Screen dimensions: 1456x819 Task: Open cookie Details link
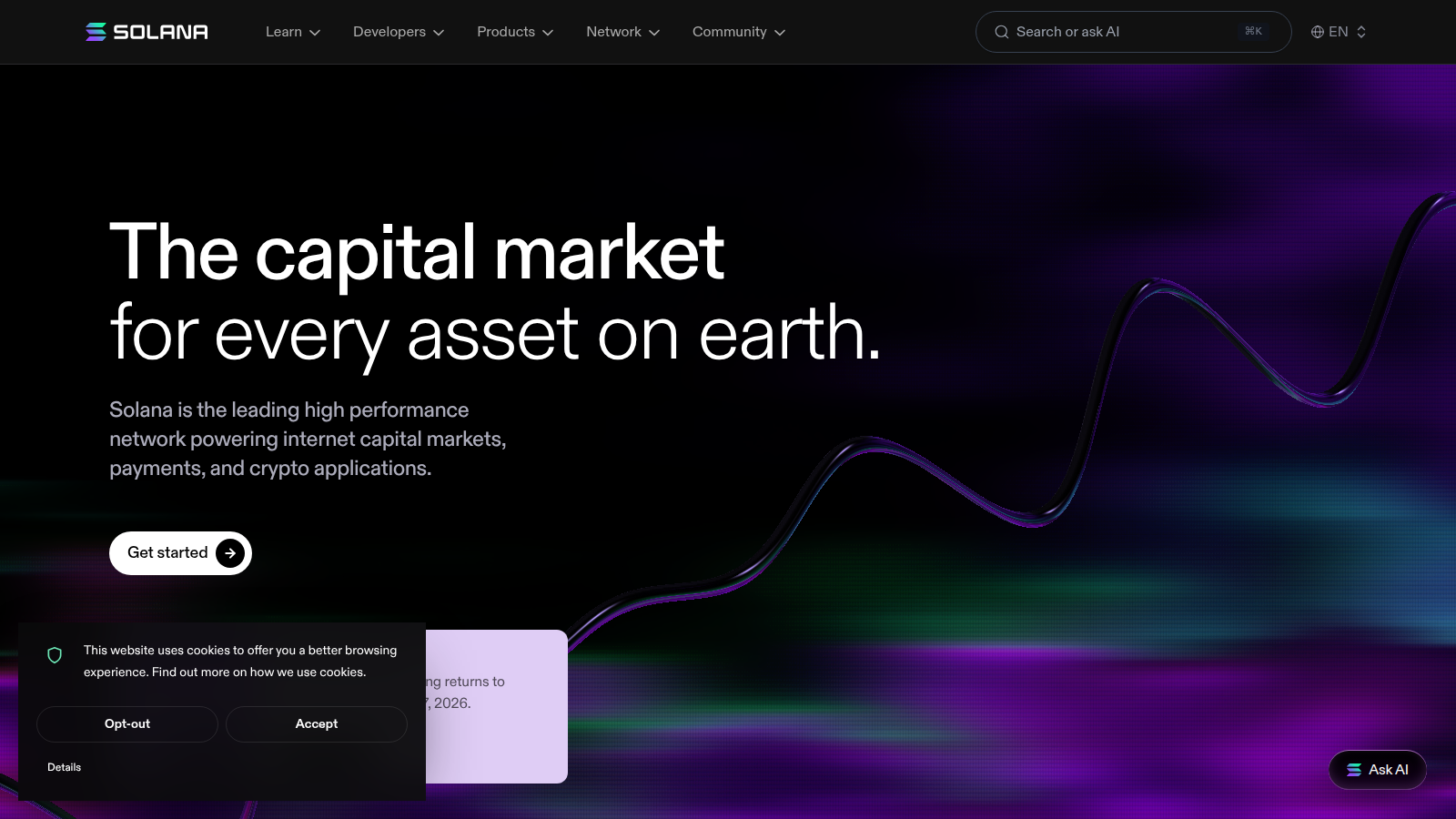(x=64, y=767)
